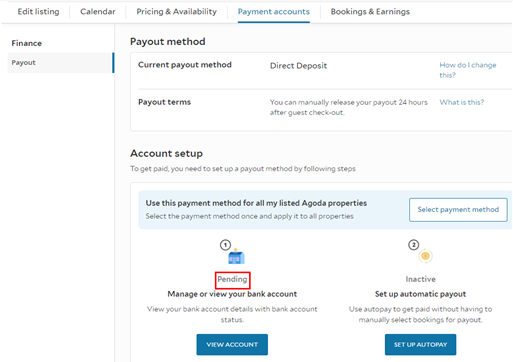The width and height of the screenshot is (513, 362).
Task: Select the Payment accounts tab
Action: pyautogui.click(x=274, y=12)
